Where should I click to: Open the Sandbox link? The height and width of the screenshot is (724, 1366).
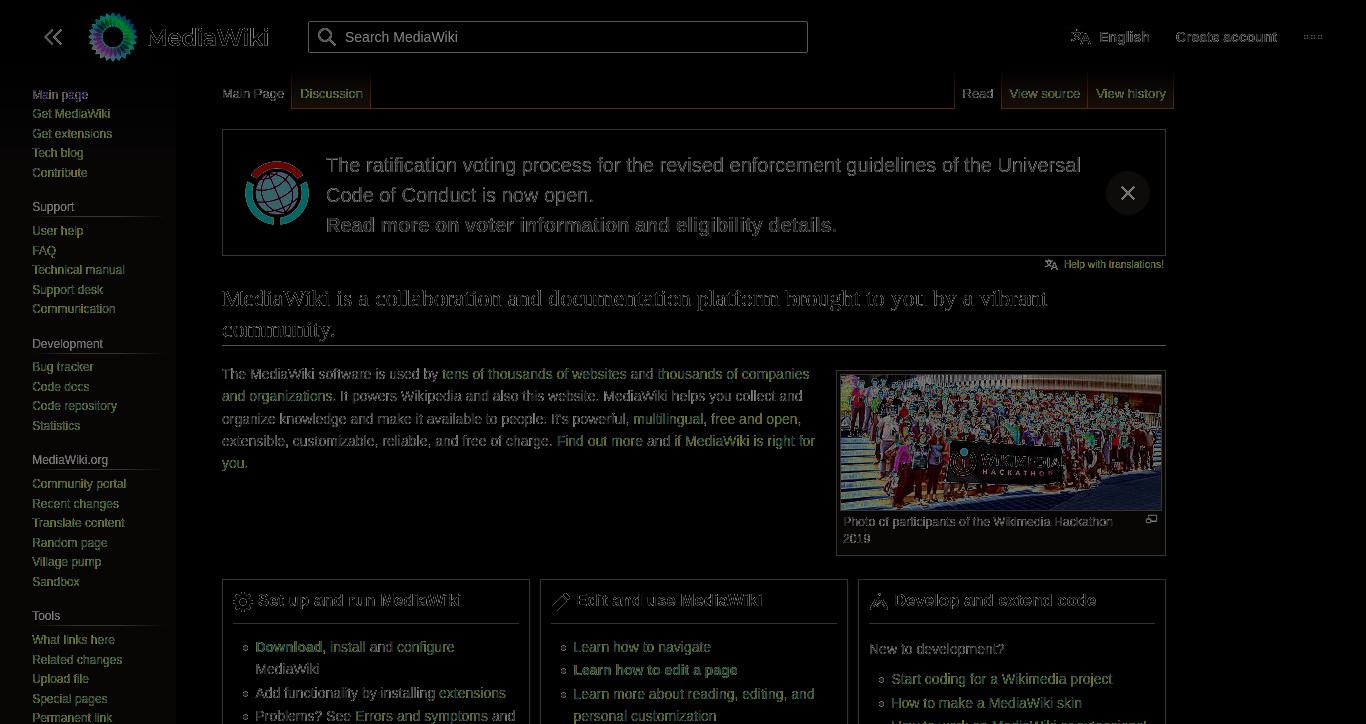click(x=56, y=582)
